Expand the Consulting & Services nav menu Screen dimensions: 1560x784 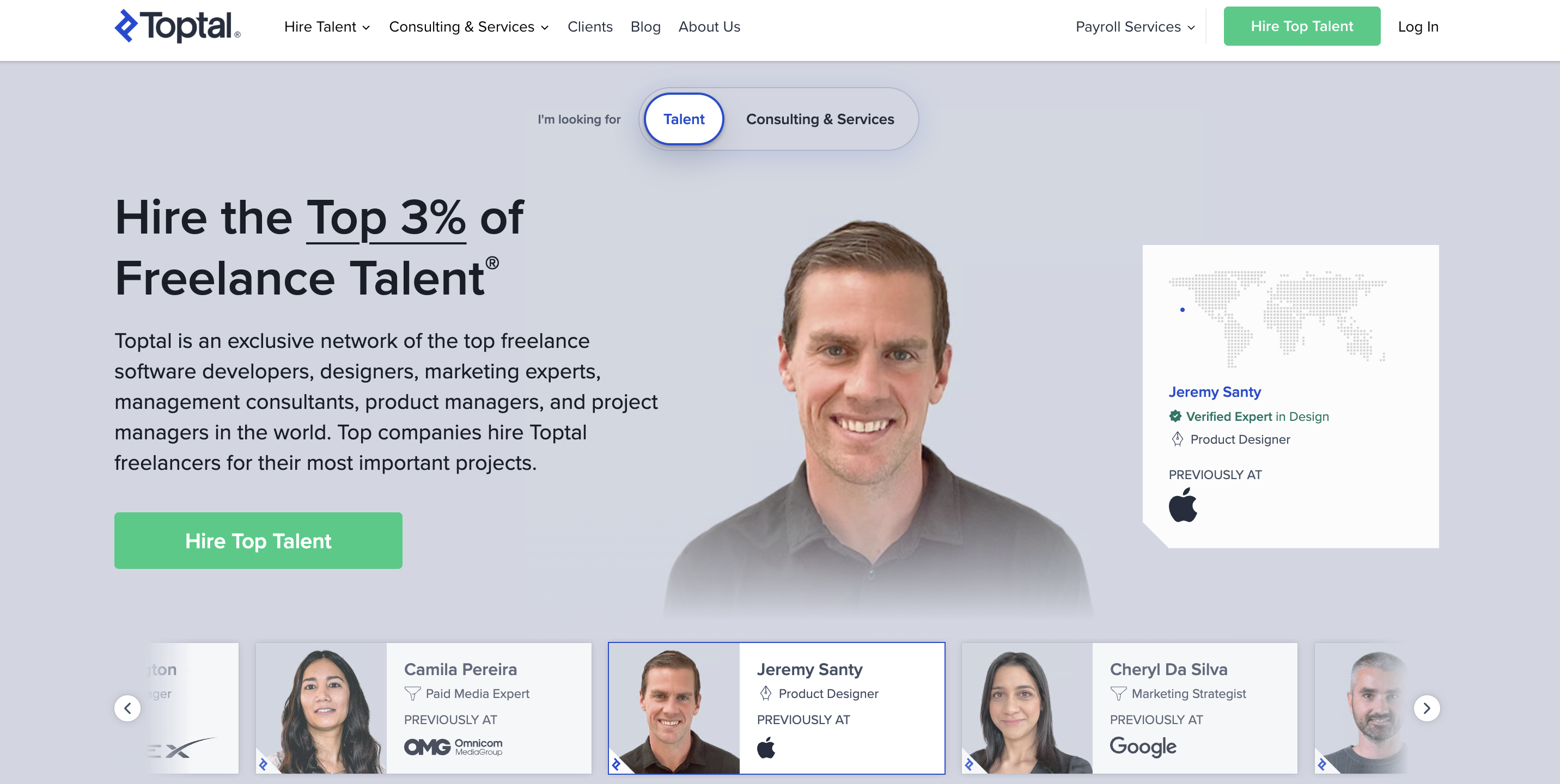pyautogui.click(x=469, y=27)
